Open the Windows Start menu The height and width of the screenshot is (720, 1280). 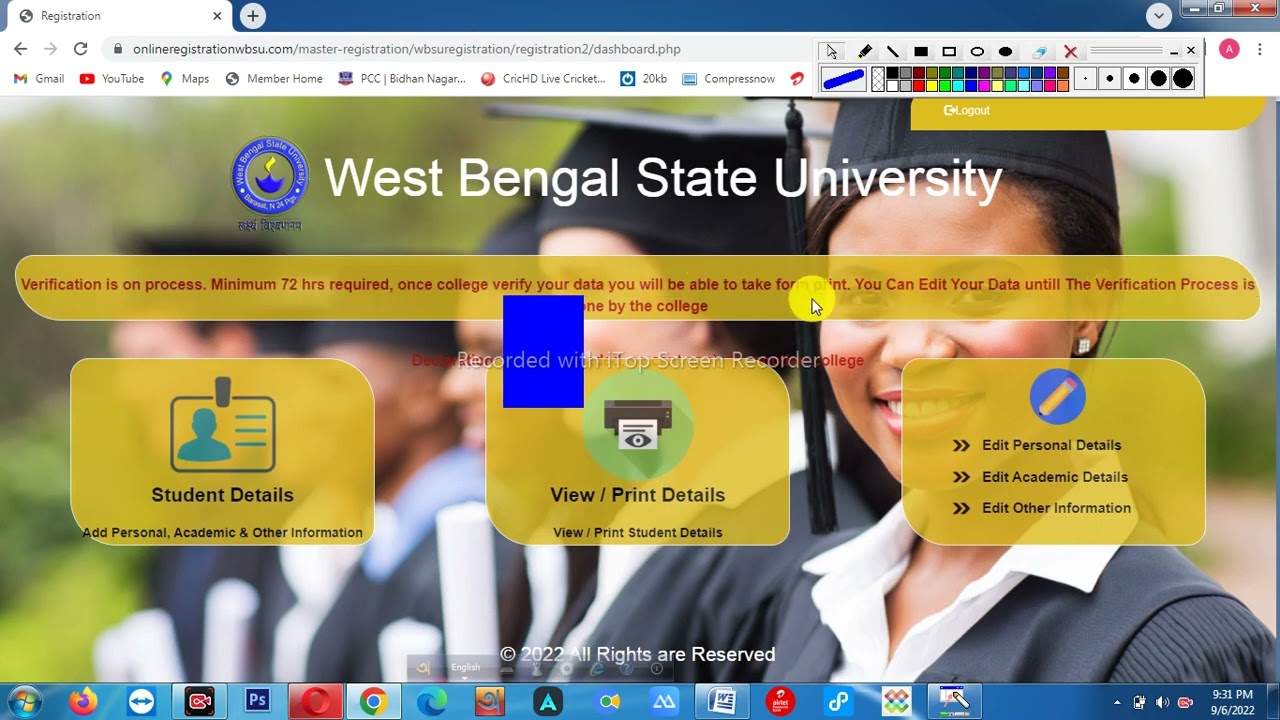coord(24,701)
